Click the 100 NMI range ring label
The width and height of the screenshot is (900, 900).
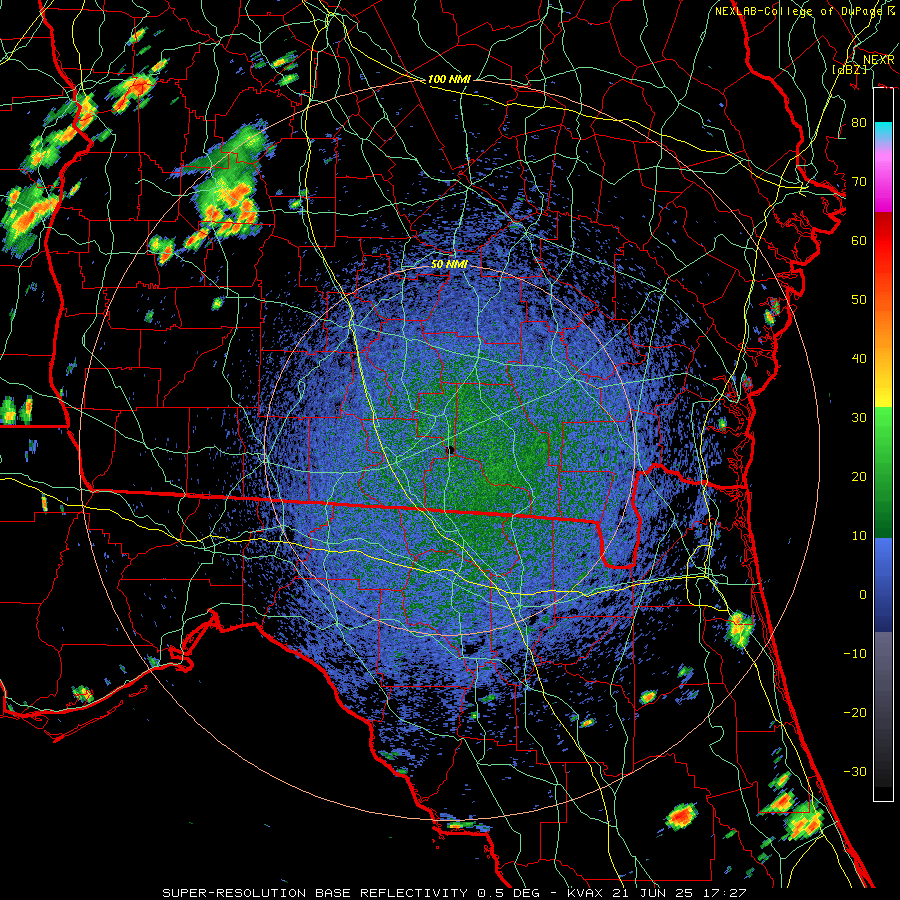click(x=449, y=79)
